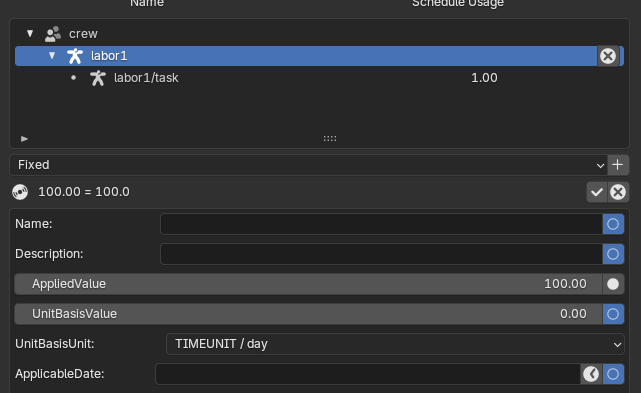Collapse the crew tree node
The width and height of the screenshot is (641, 393).
[x=30, y=33]
